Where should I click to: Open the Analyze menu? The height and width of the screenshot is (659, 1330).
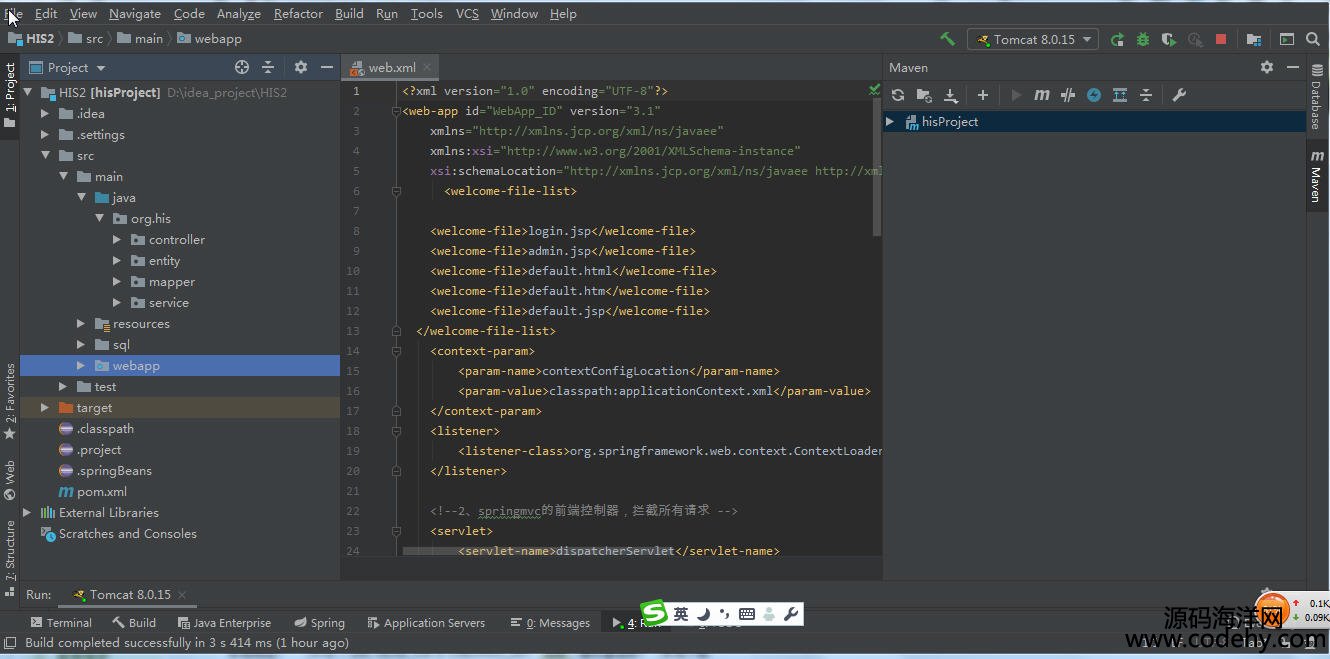(x=239, y=13)
